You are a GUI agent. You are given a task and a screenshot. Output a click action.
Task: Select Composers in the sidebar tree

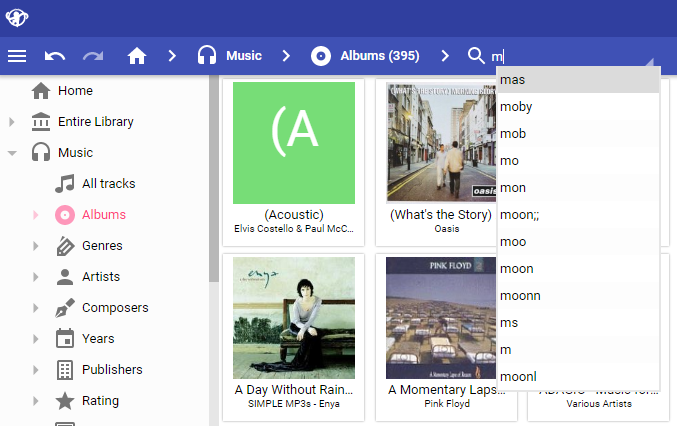pyautogui.click(x=114, y=308)
